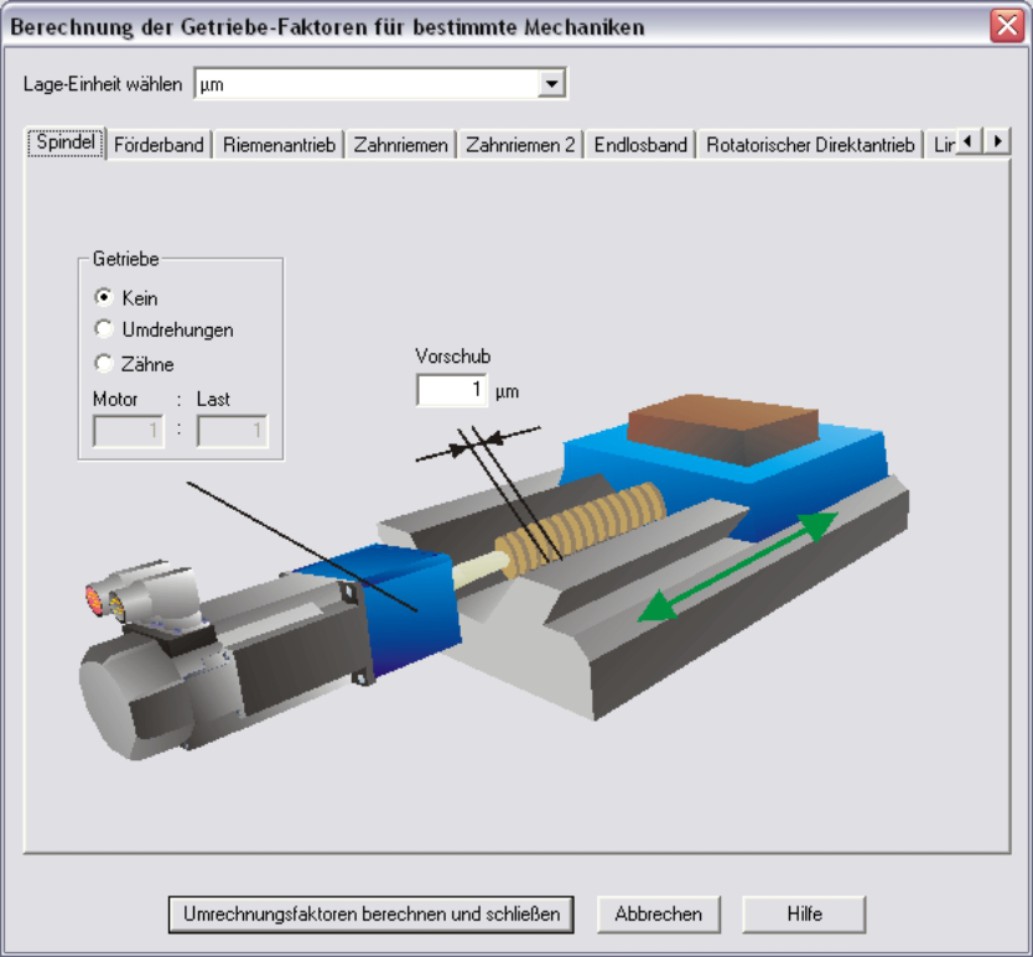The height and width of the screenshot is (957, 1033).
Task: Click the green double-arrow in the diagram
Action: [738, 567]
